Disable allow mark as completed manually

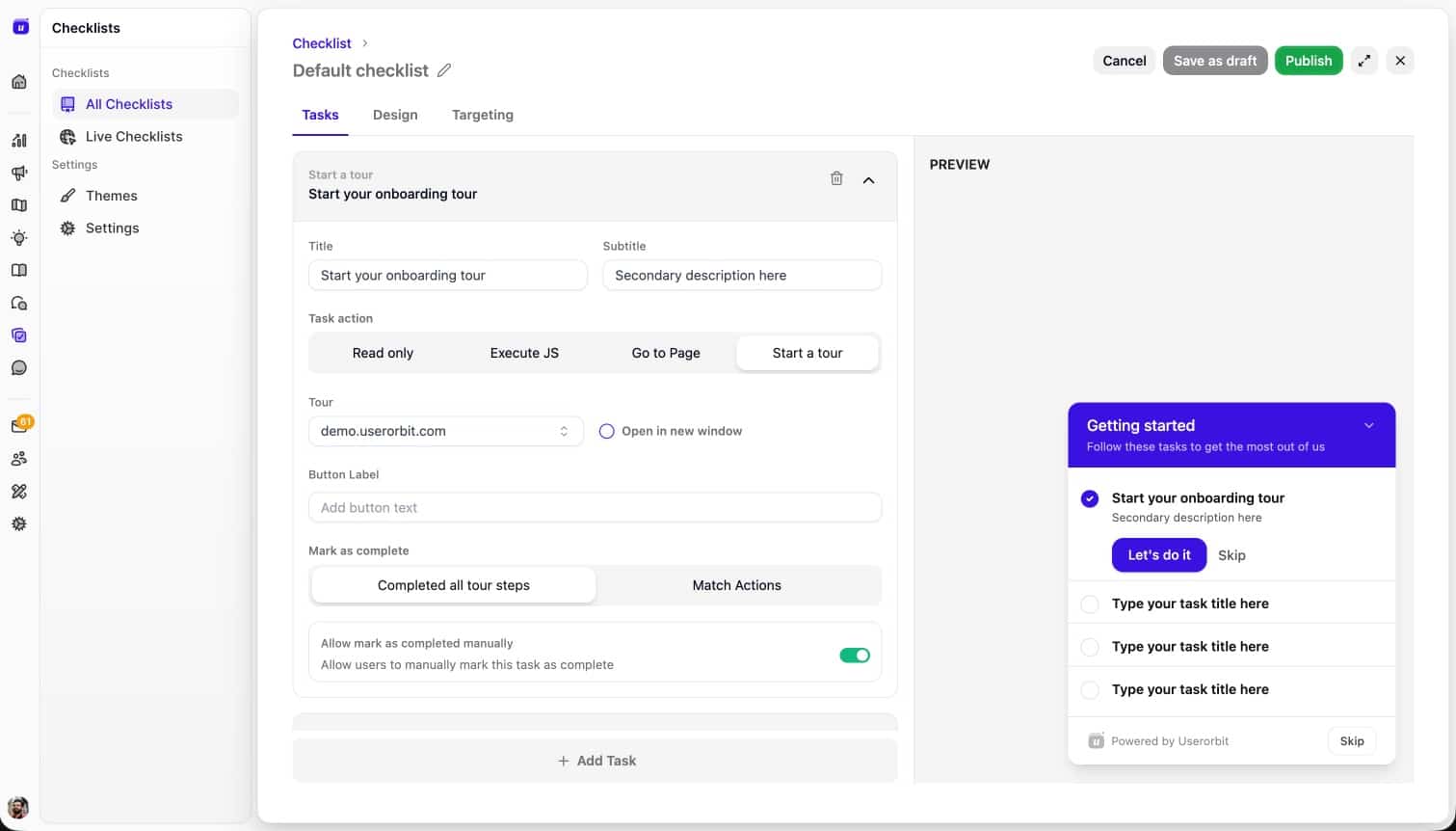(854, 655)
